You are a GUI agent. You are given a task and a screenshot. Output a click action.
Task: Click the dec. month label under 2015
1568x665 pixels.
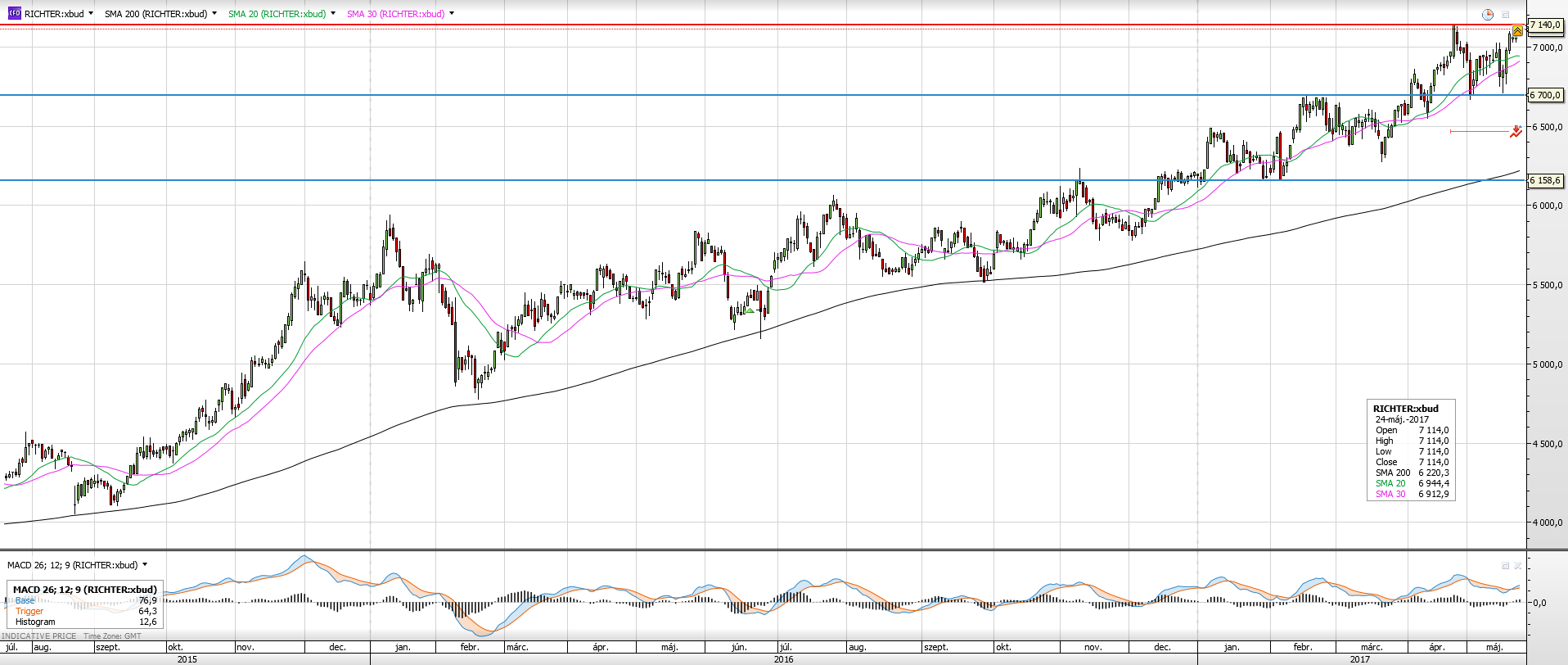(x=337, y=647)
